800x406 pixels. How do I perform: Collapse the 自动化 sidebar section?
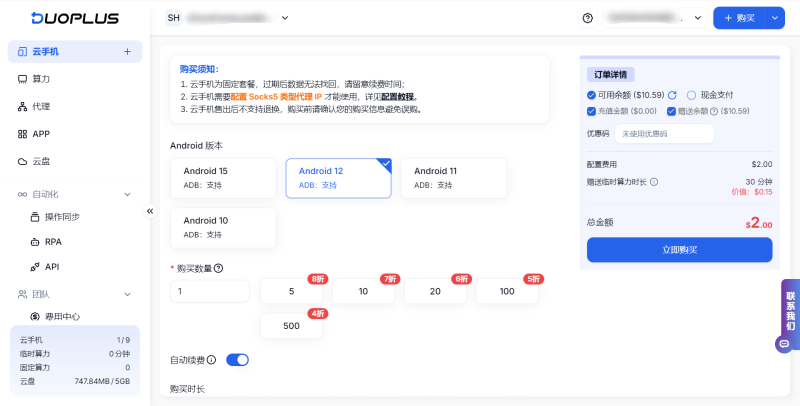click(x=128, y=194)
